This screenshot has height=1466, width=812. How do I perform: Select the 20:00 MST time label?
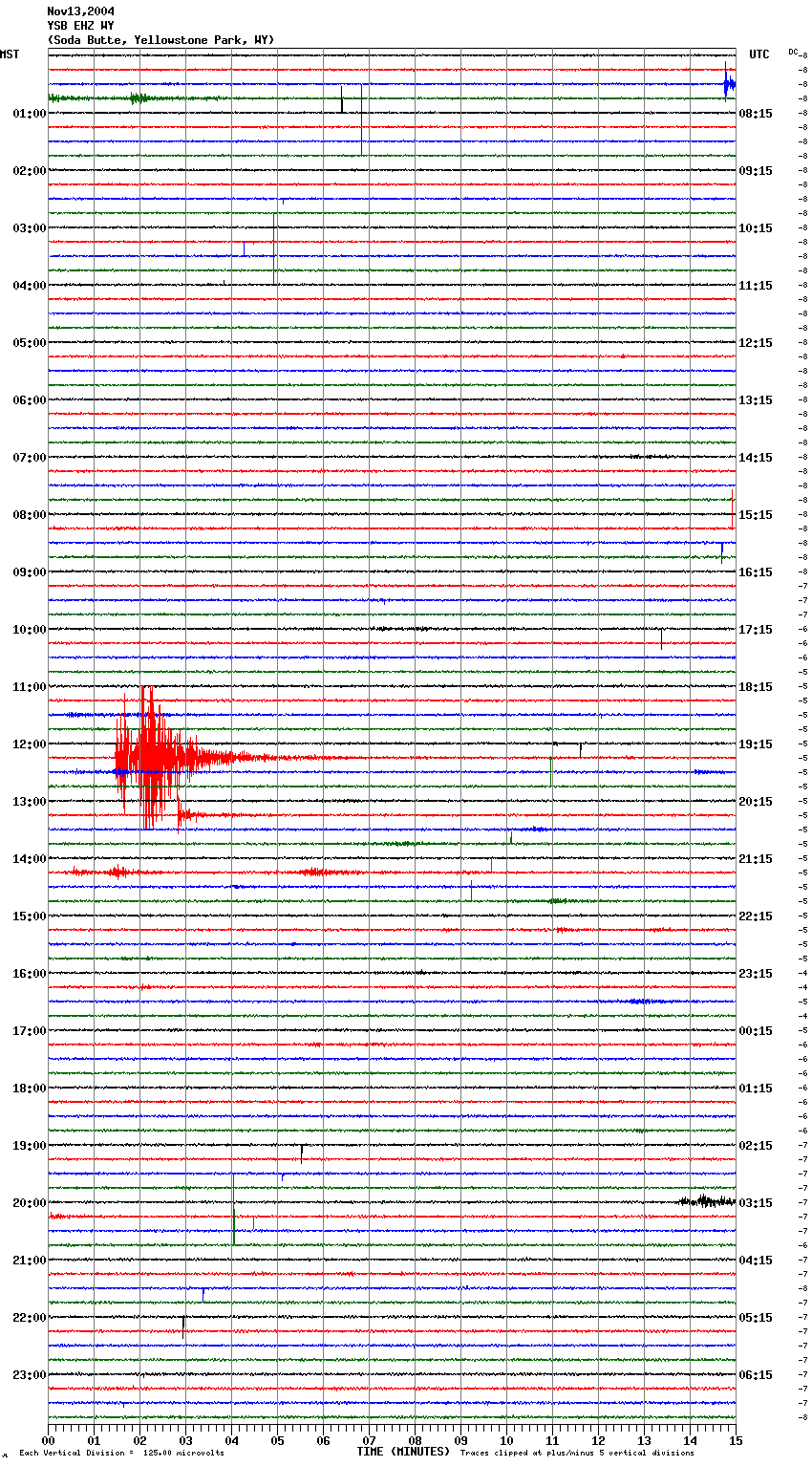(30, 1203)
